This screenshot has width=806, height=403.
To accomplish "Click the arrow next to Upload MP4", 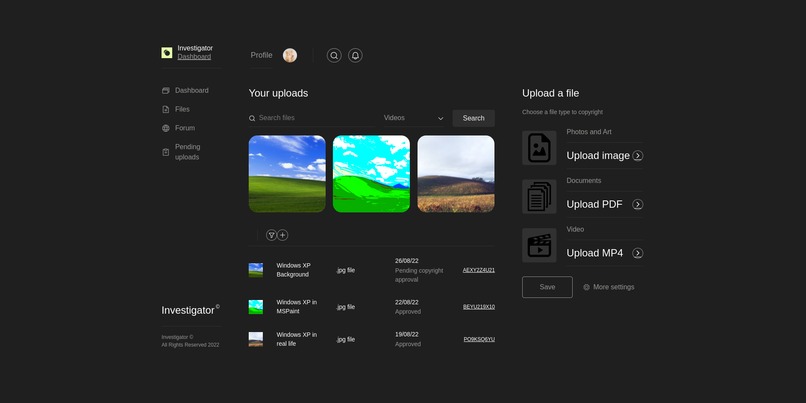I will 638,253.
